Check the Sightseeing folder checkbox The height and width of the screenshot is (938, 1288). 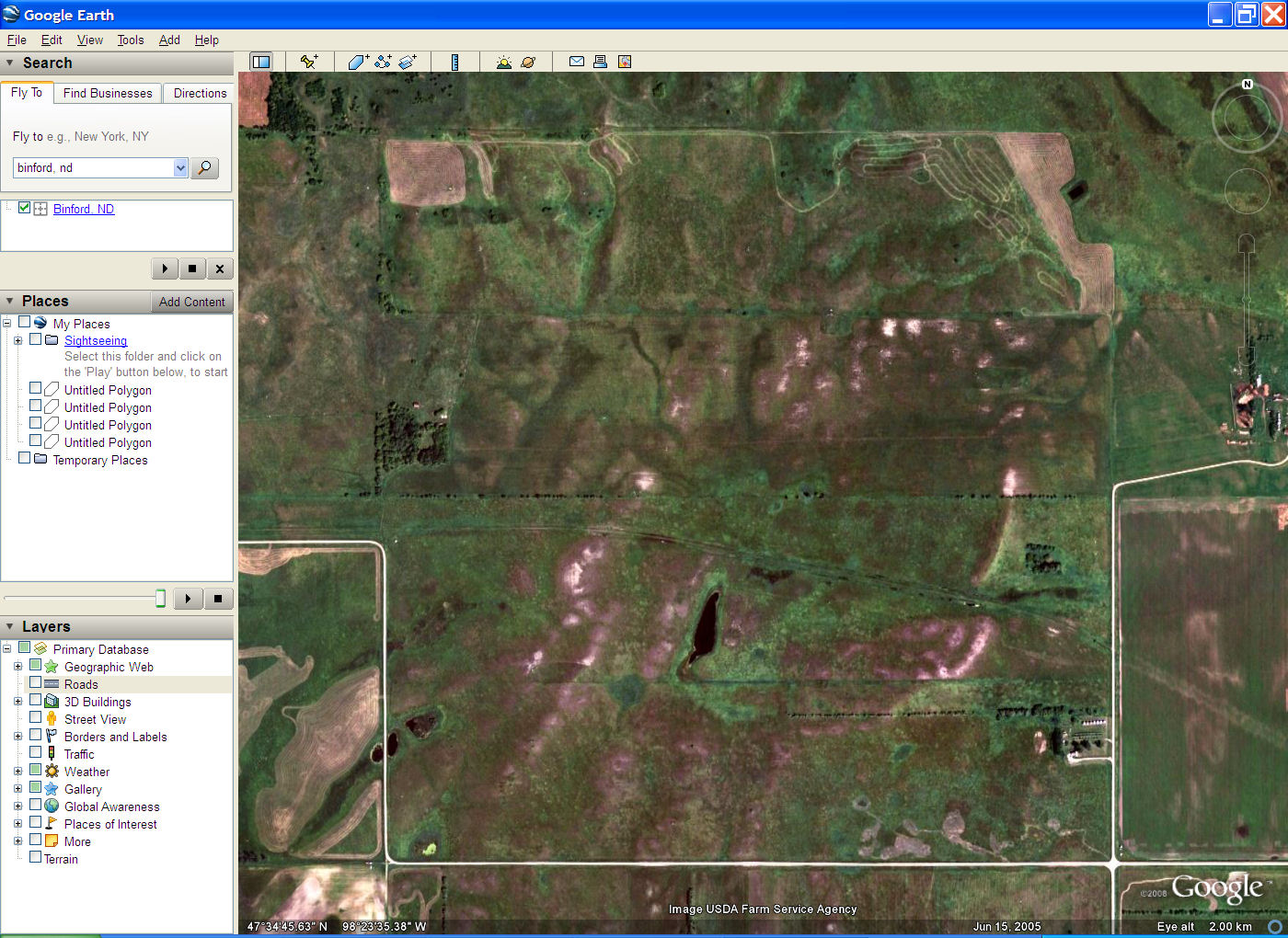click(x=35, y=339)
